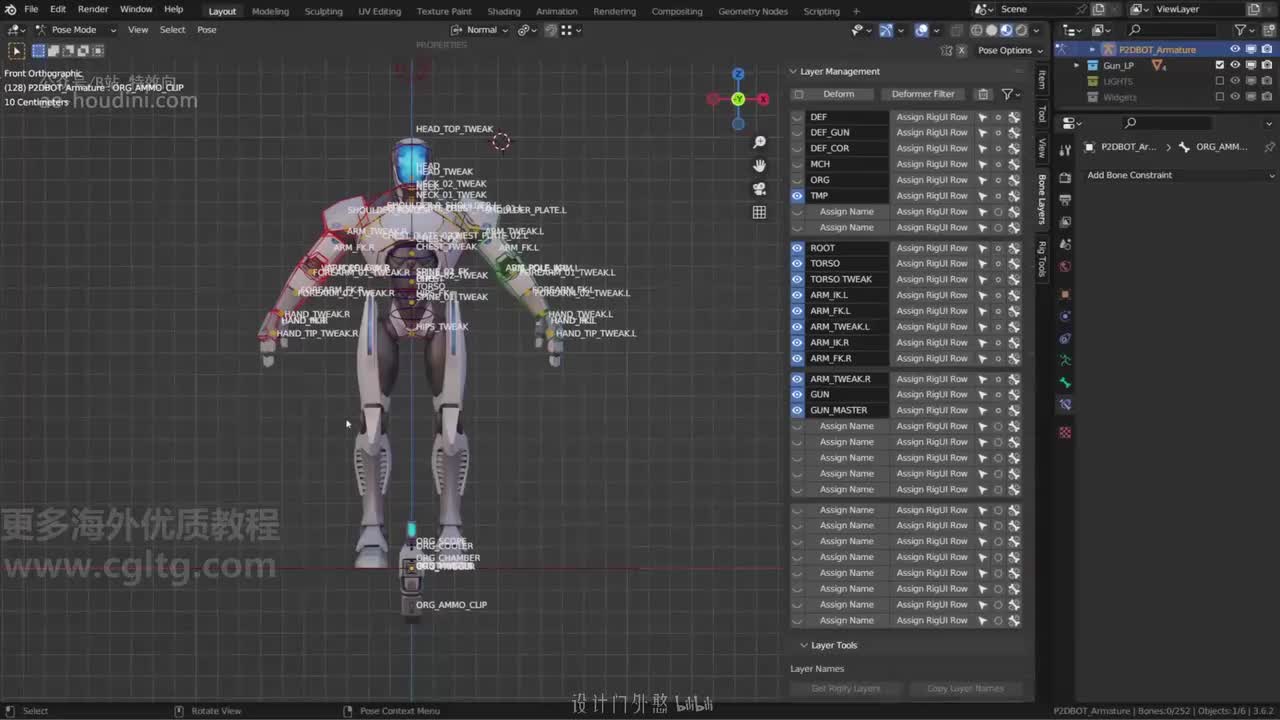Image resolution: width=1280 pixels, height=720 pixels.
Task: Expand the Gun_LP collection in outliner
Action: coord(1077,65)
